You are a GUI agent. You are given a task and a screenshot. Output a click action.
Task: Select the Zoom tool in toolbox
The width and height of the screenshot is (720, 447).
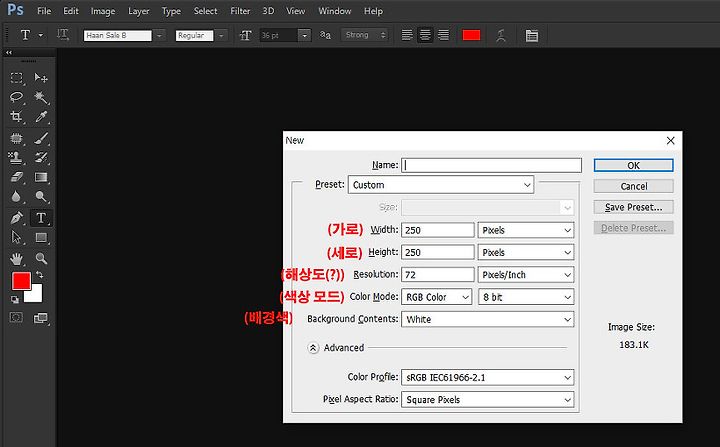tap(41, 259)
